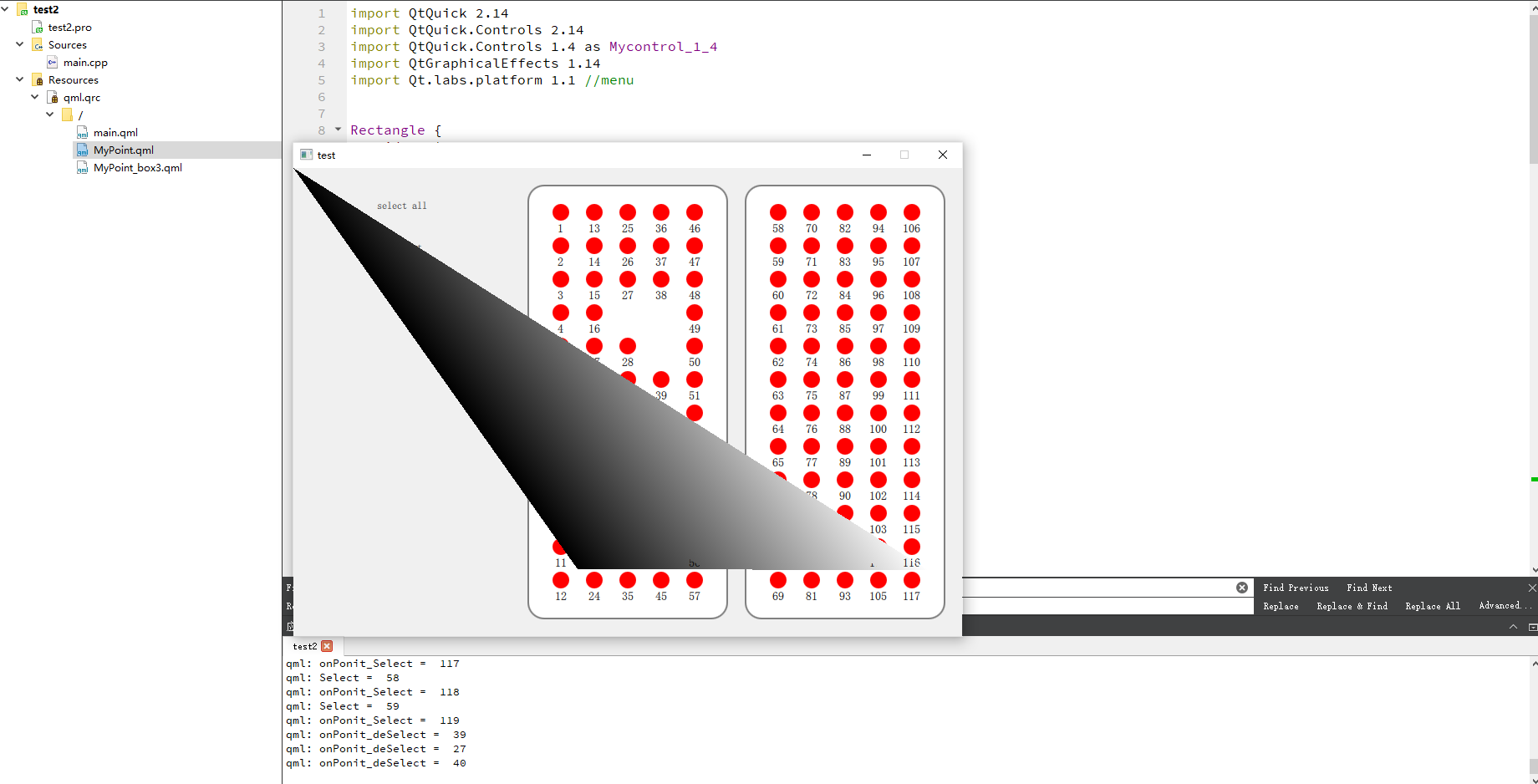Click Replace All
The image size is (1538, 784).
point(1432,606)
